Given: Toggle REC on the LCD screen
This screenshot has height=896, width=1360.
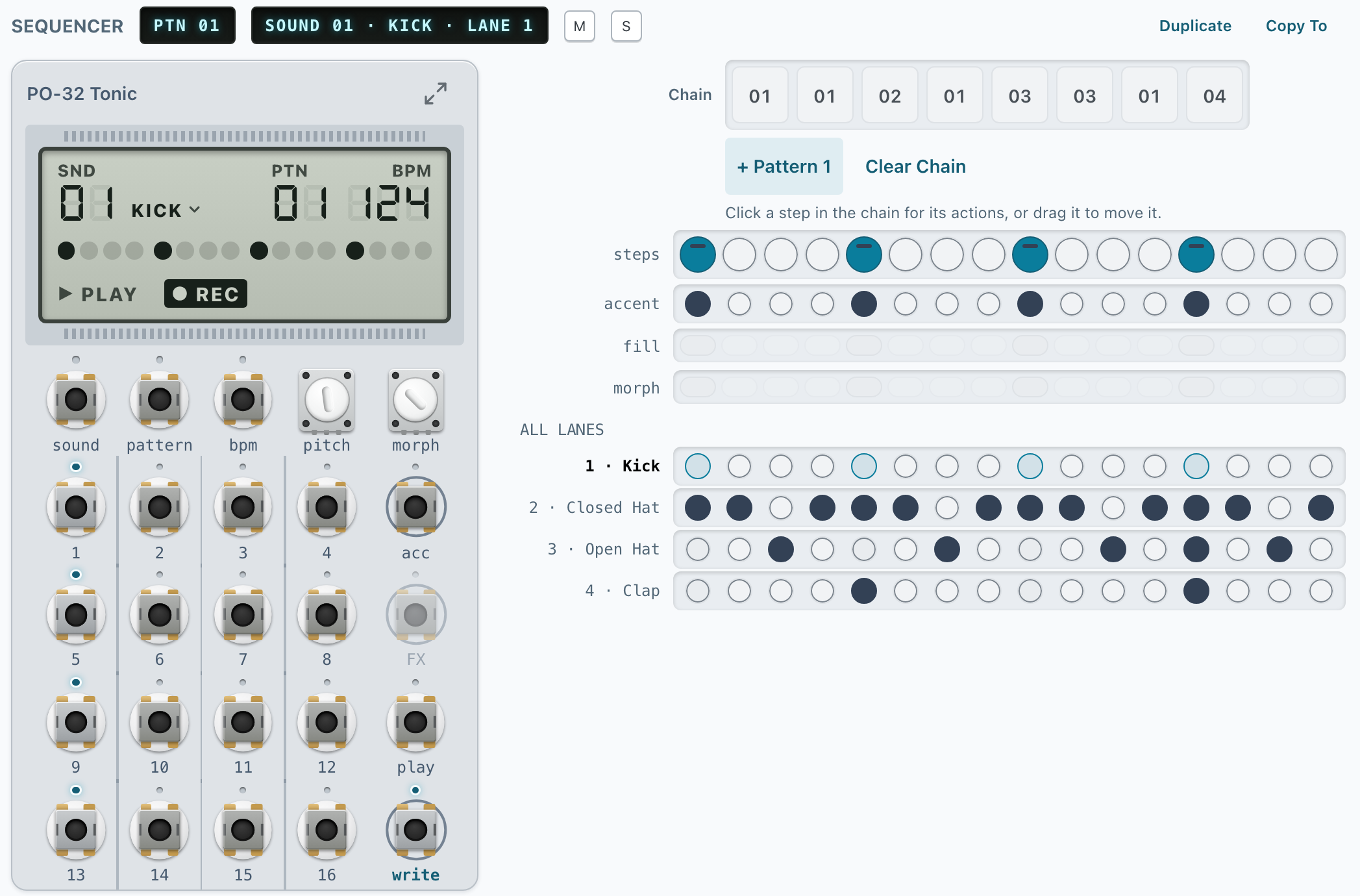Looking at the screenshot, I should point(206,294).
